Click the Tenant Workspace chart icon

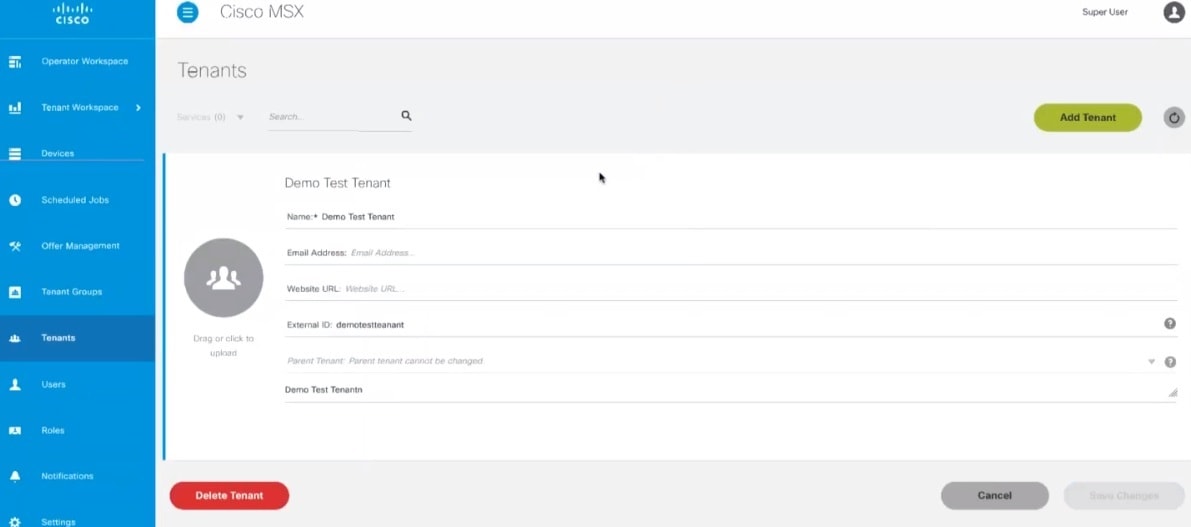(x=14, y=108)
